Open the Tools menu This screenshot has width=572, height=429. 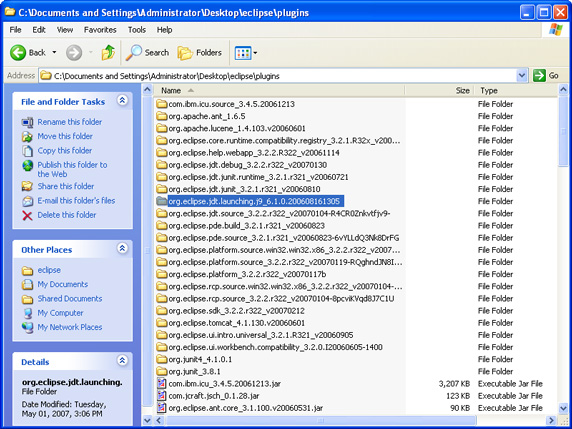tap(137, 30)
